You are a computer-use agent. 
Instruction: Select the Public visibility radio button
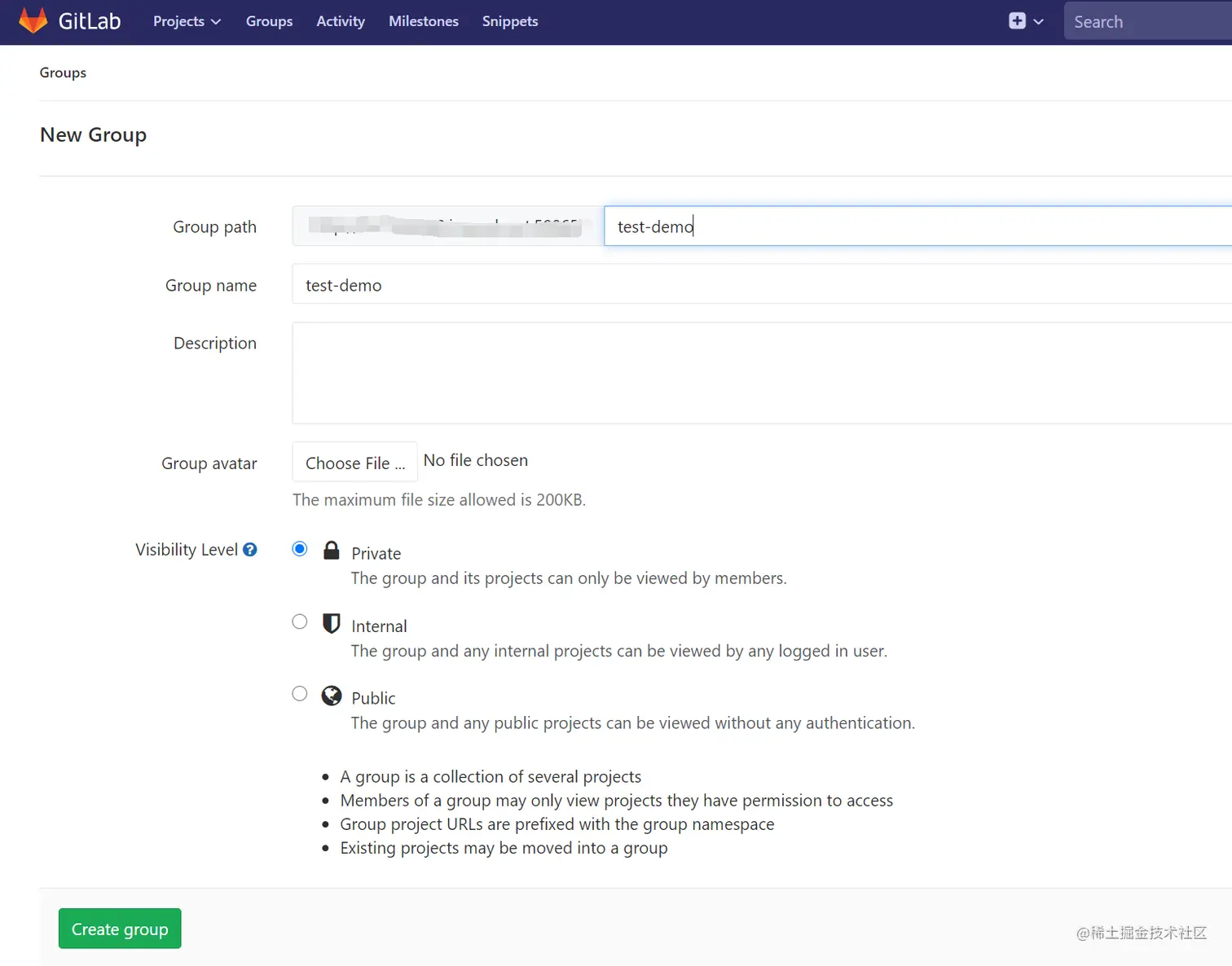click(300, 694)
